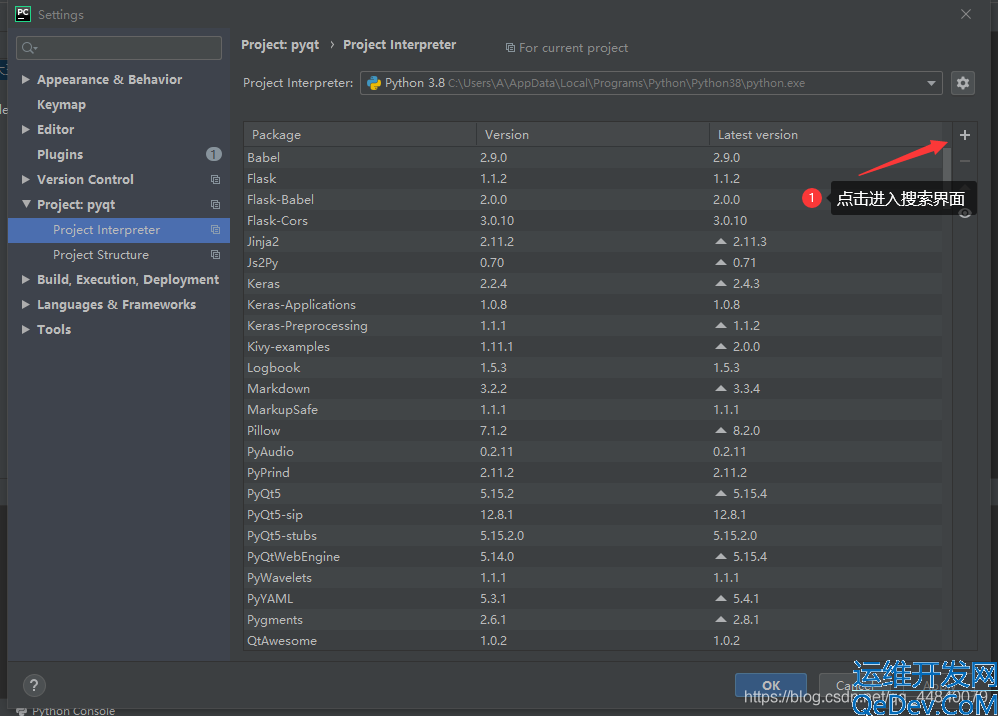The width and height of the screenshot is (998, 716).
Task: Click copy icon beside Project Structure
Action: coord(215,255)
